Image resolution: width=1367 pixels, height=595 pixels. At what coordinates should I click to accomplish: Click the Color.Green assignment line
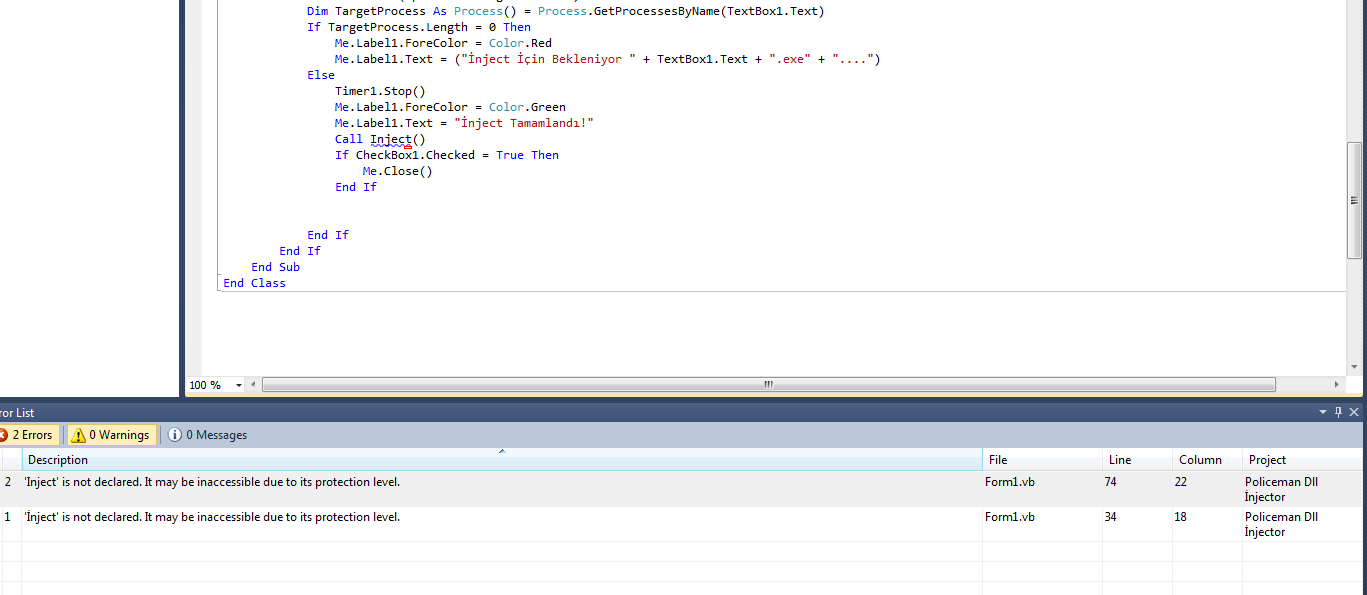pyautogui.click(x=450, y=107)
